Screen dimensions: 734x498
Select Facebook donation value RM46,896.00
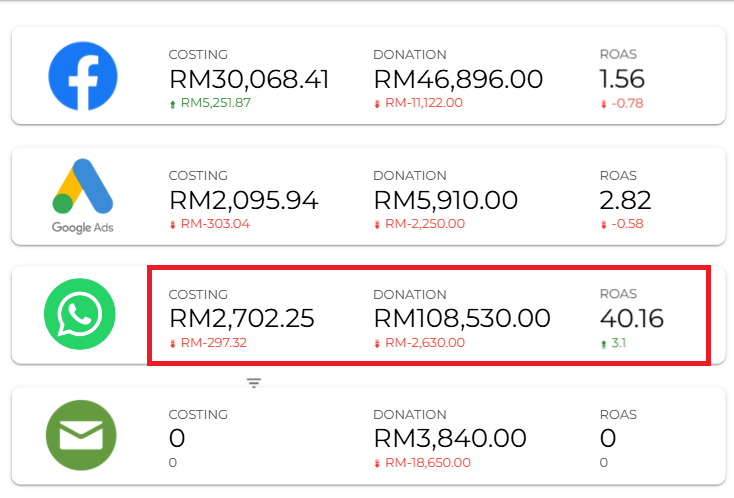[458, 79]
